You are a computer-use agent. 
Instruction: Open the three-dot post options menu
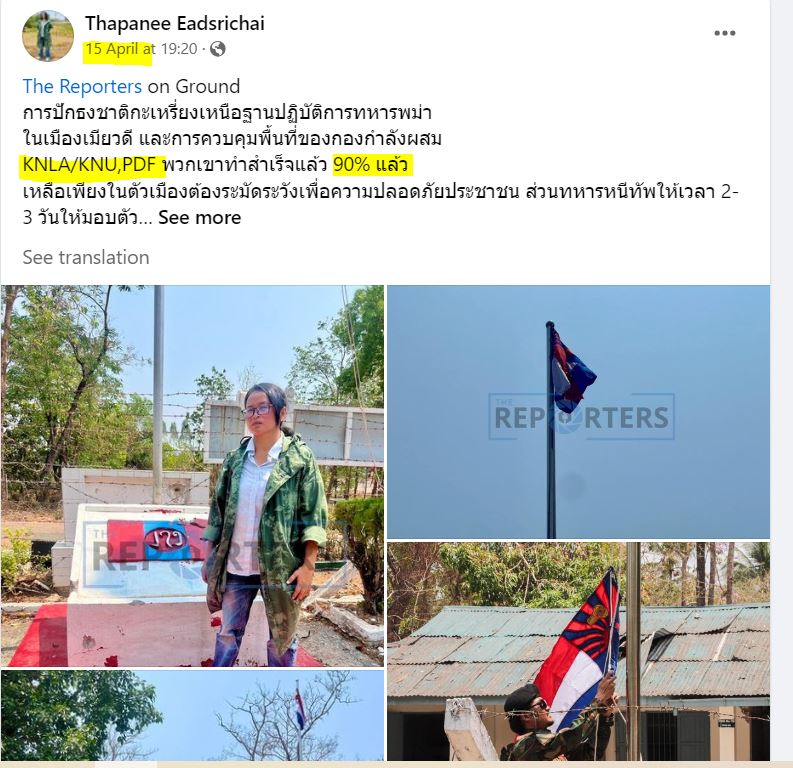click(x=724, y=33)
